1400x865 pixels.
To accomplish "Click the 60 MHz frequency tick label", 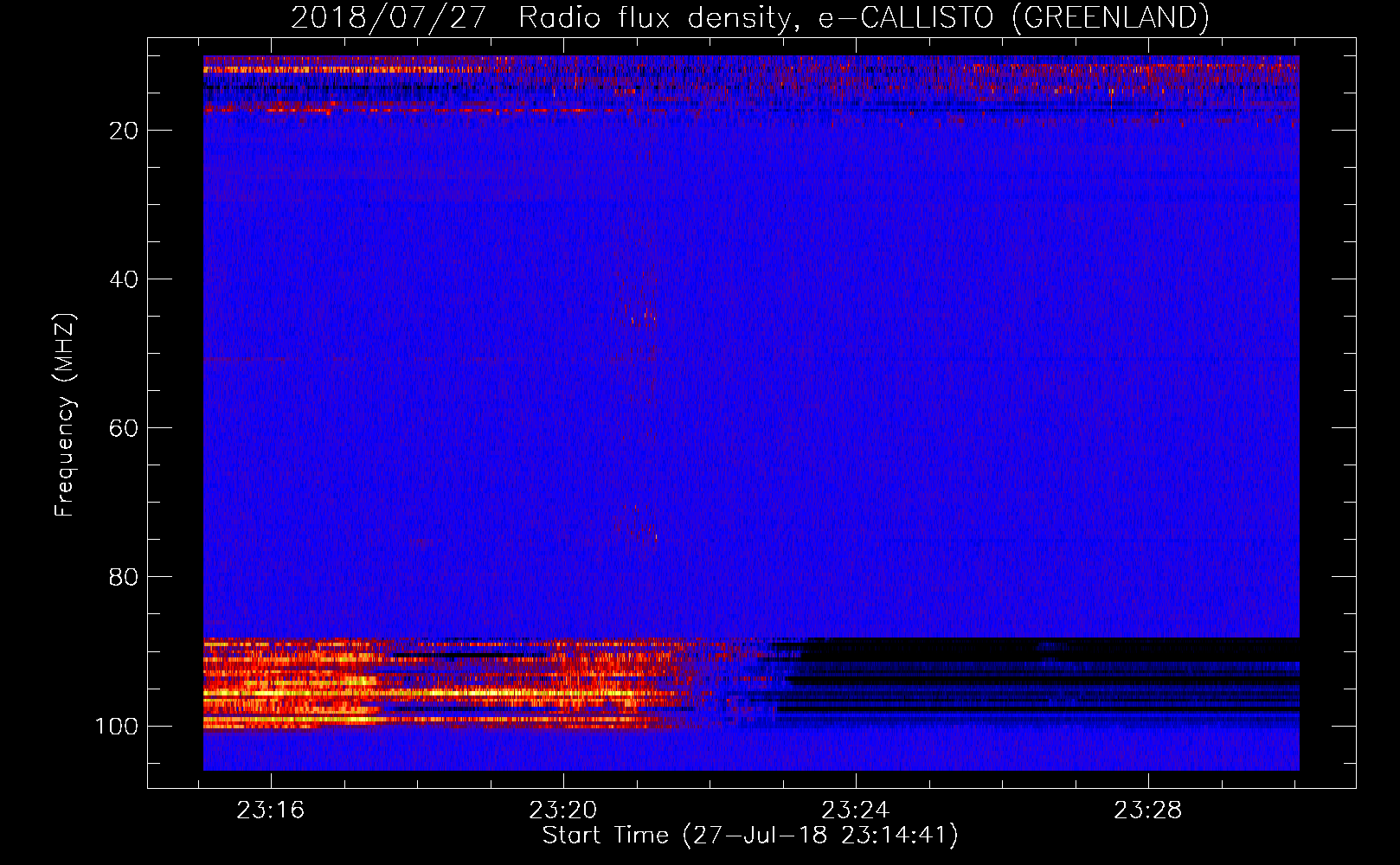I will (124, 428).
